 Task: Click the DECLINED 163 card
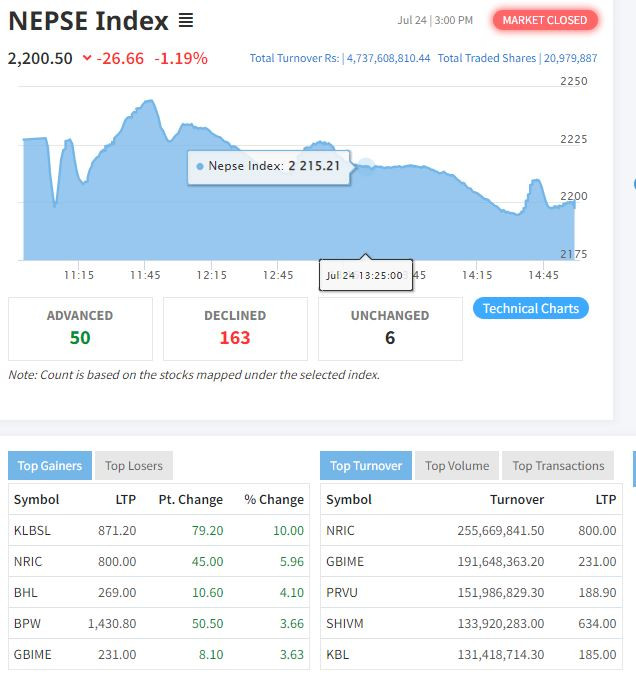(x=235, y=329)
